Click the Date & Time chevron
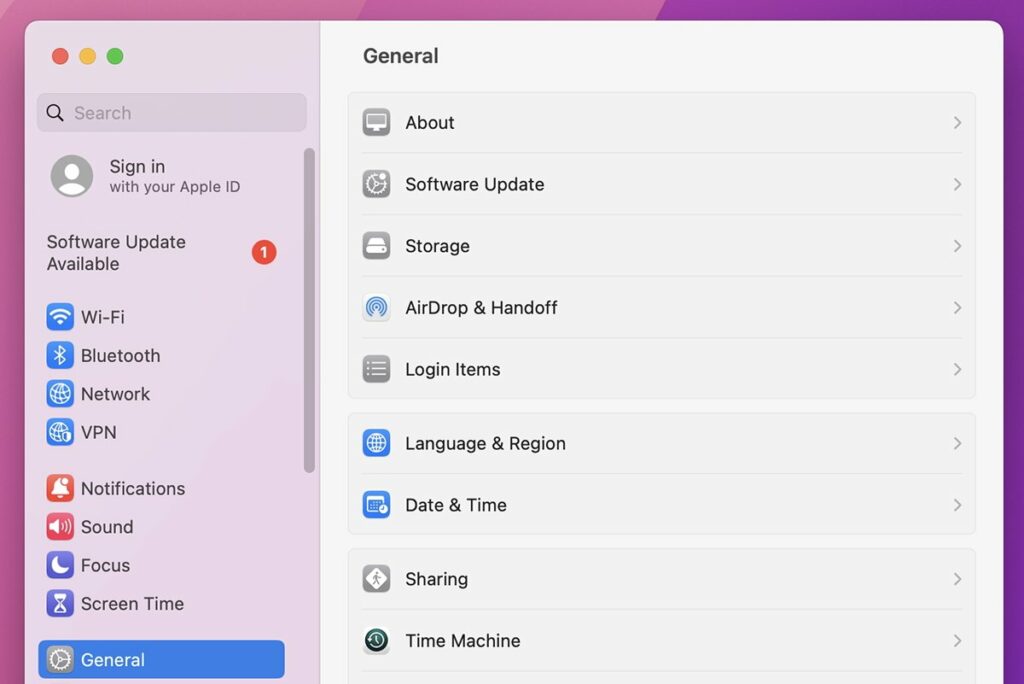This screenshot has height=684, width=1024. [x=957, y=505]
